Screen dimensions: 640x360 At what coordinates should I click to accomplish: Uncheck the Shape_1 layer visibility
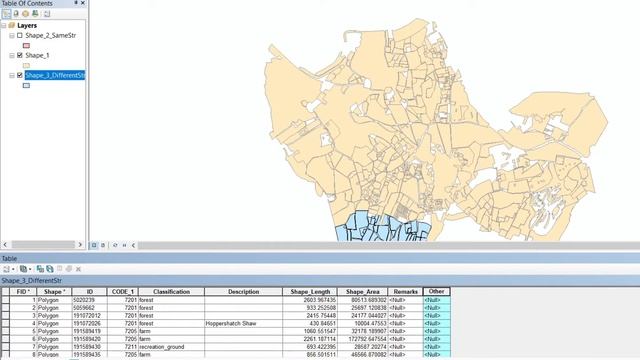[x=20, y=55]
